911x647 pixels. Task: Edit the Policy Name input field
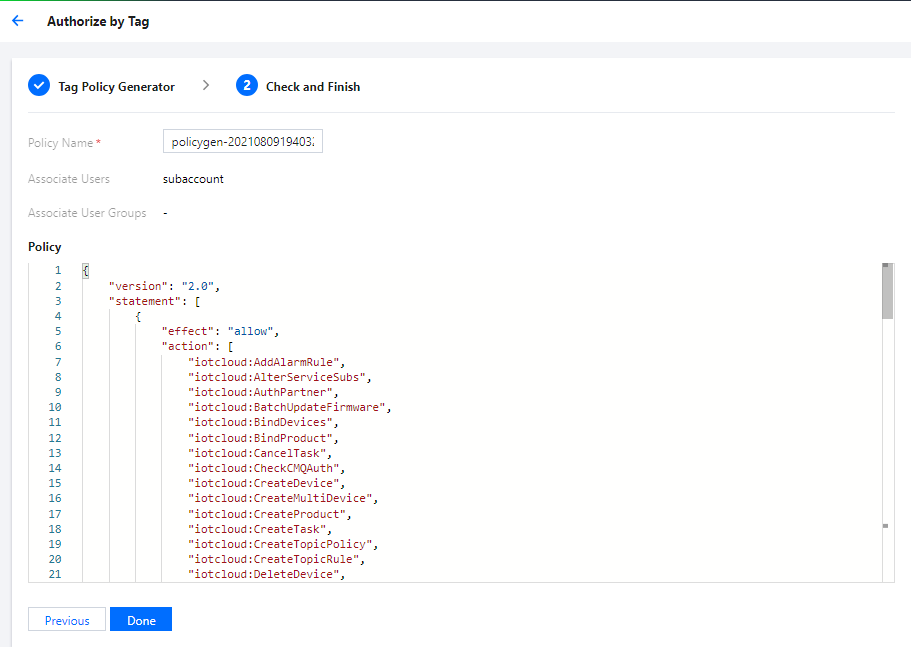[242, 142]
